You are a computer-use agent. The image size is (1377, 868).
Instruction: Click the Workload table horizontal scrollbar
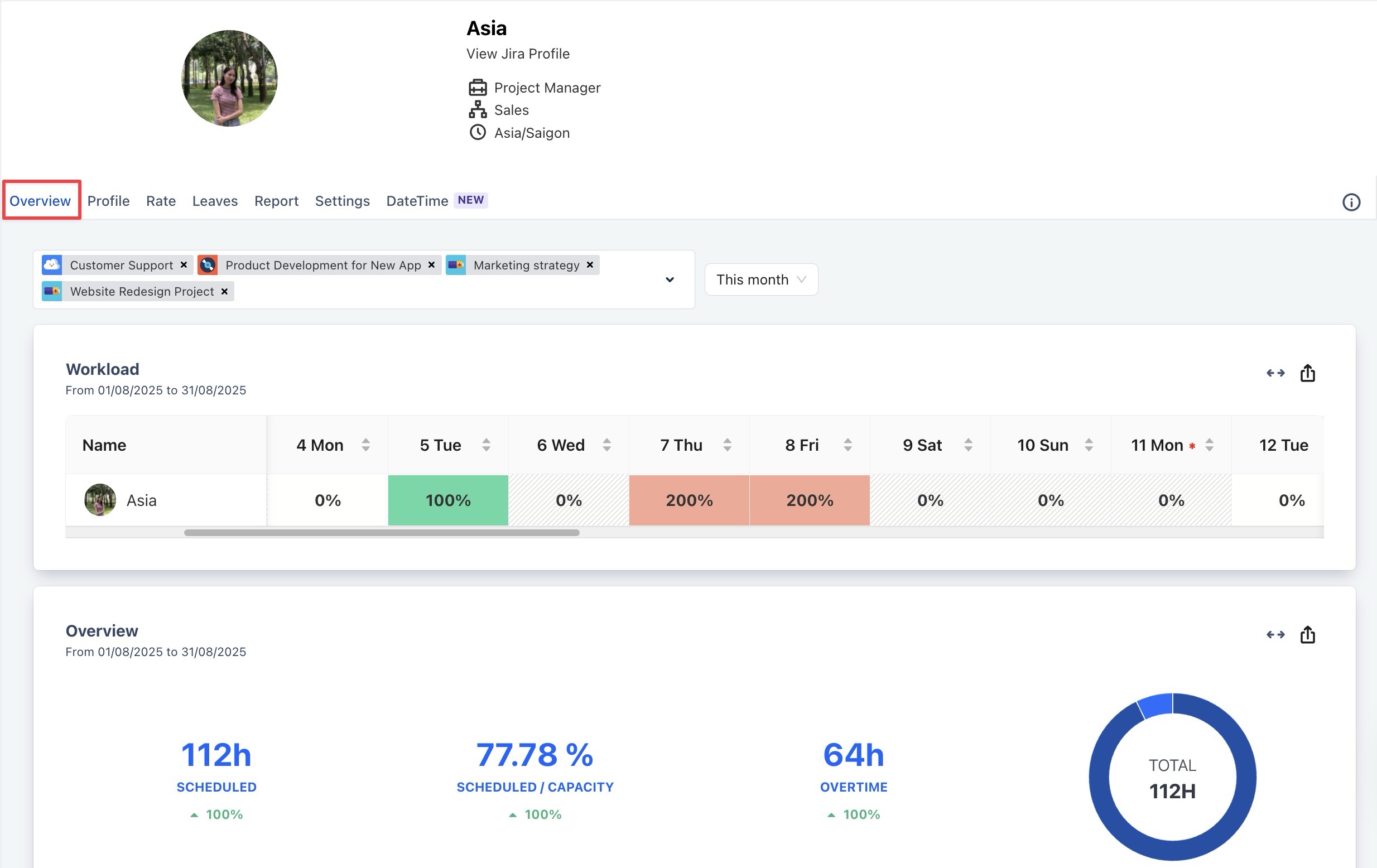pos(382,533)
